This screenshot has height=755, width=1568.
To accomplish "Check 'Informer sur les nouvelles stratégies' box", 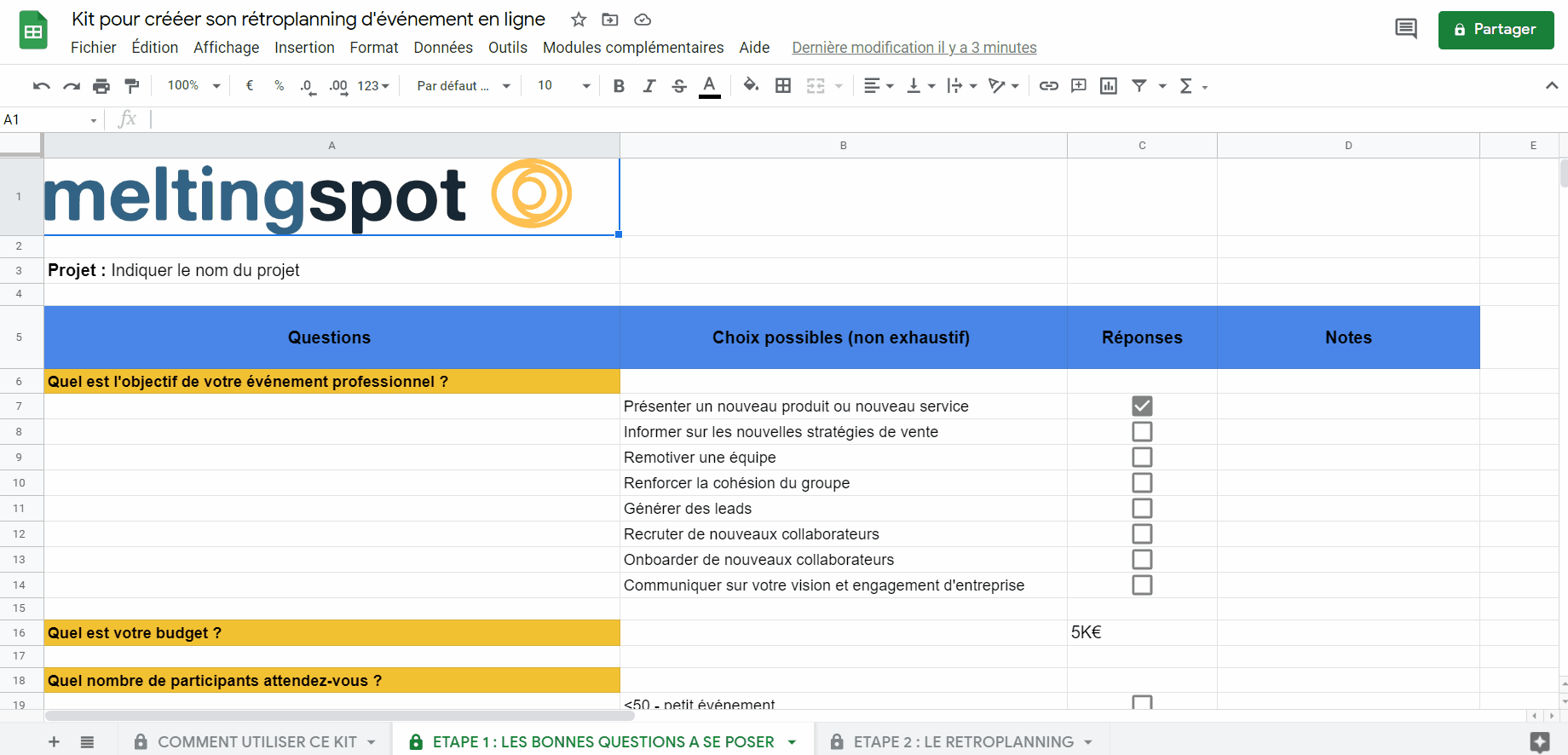I will point(1142,432).
